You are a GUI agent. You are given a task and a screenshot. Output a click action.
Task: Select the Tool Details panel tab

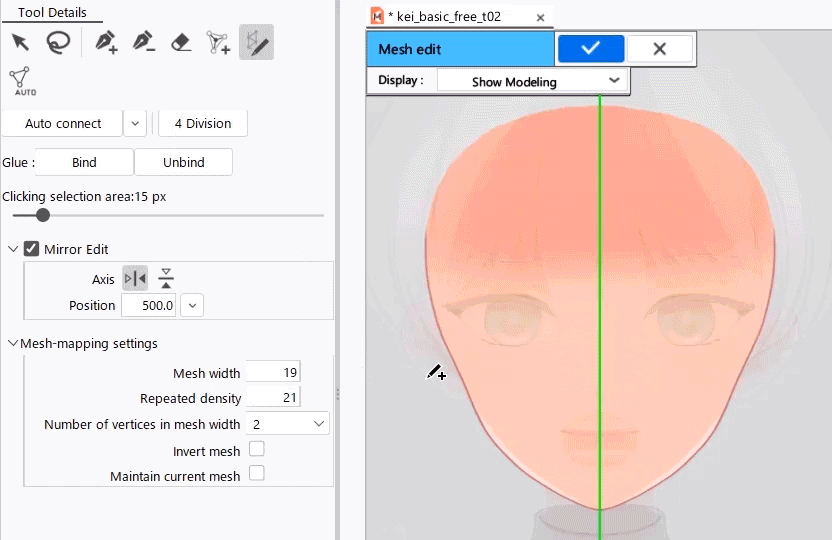pos(52,13)
